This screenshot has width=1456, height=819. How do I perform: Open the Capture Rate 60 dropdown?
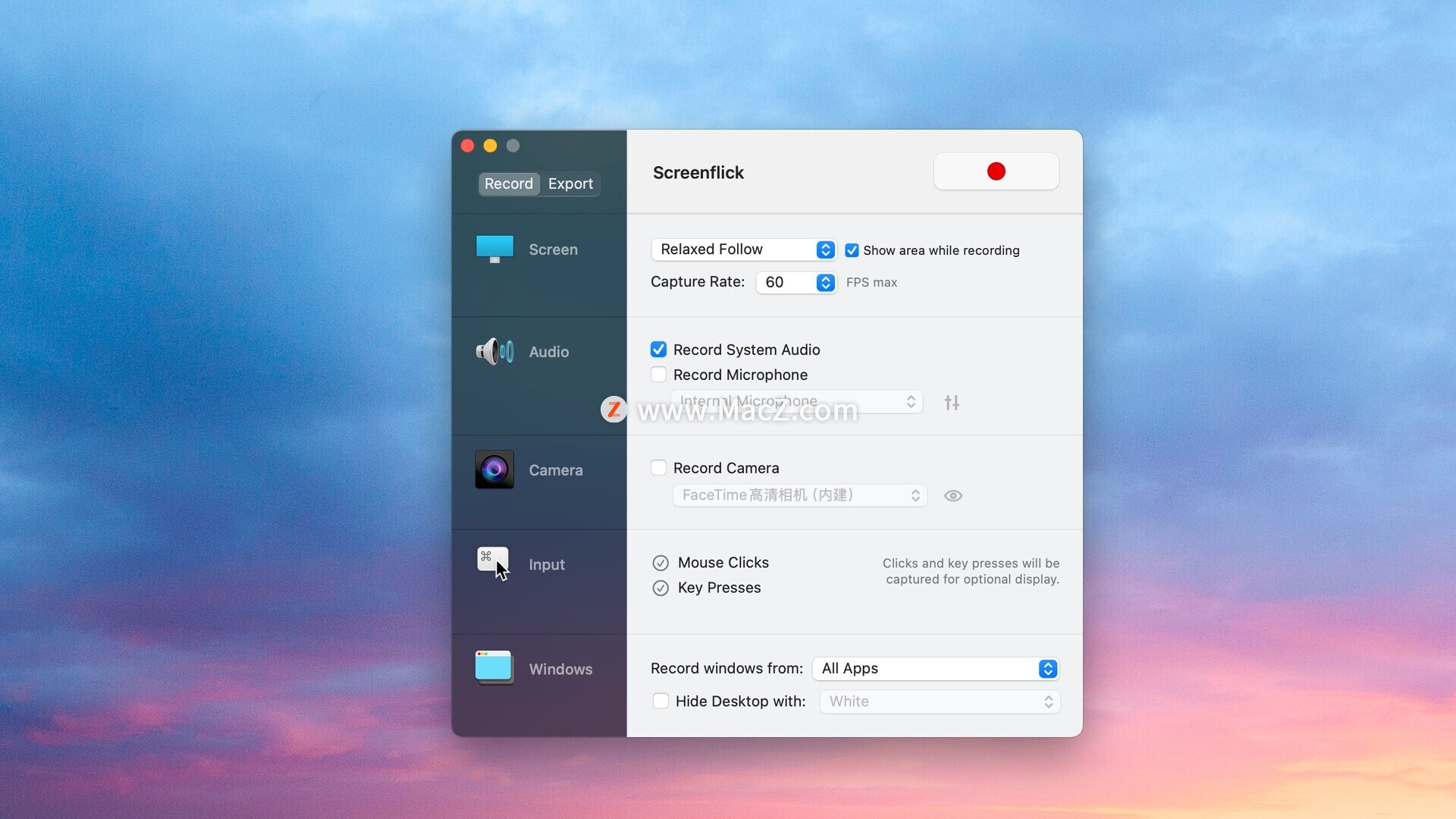(796, 282)
